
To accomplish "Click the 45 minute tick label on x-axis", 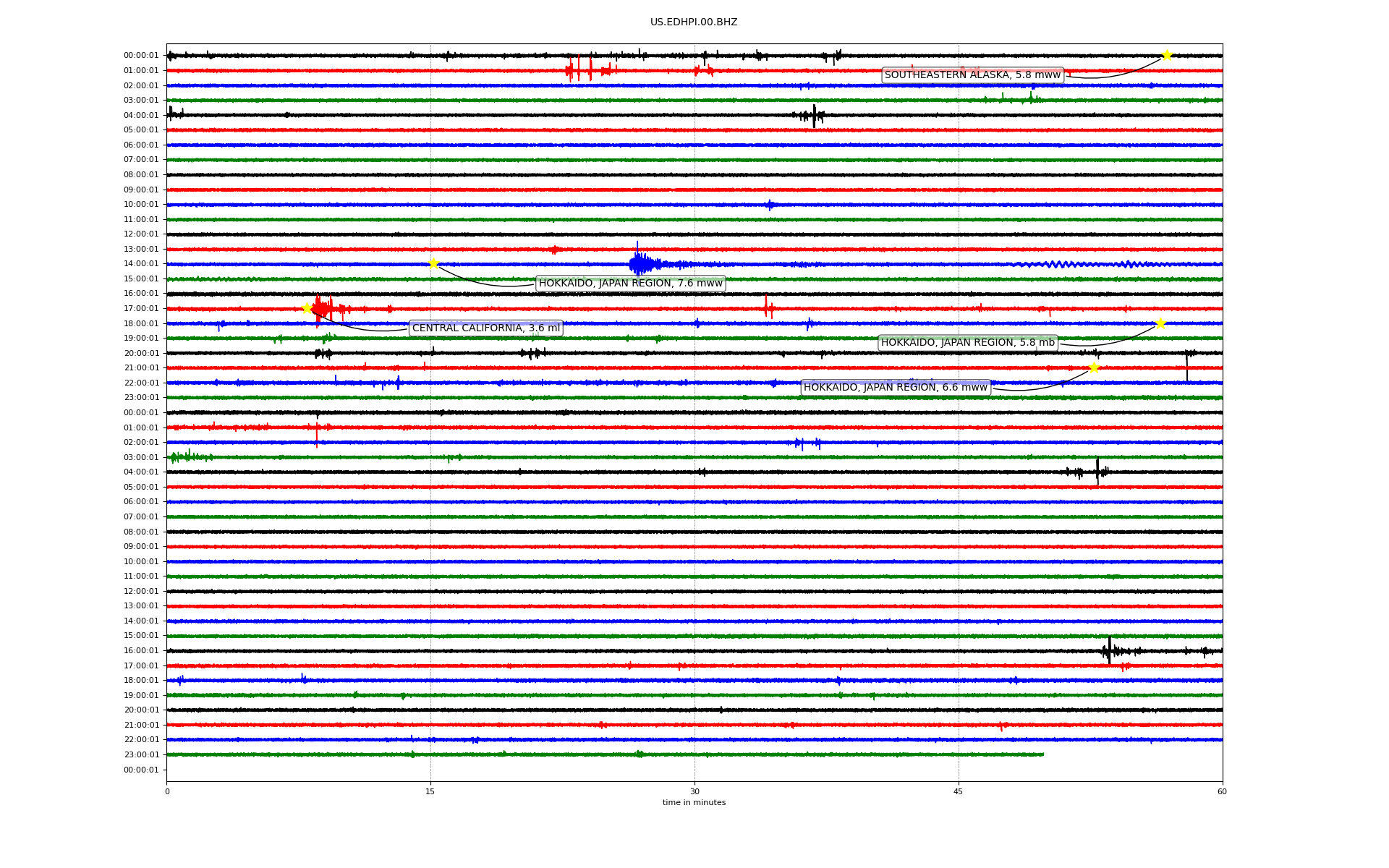I will pos(959,791).
